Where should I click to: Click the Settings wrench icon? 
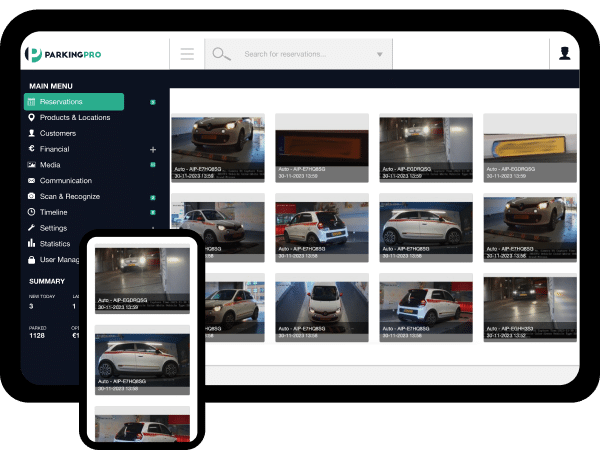click(31, 228)
